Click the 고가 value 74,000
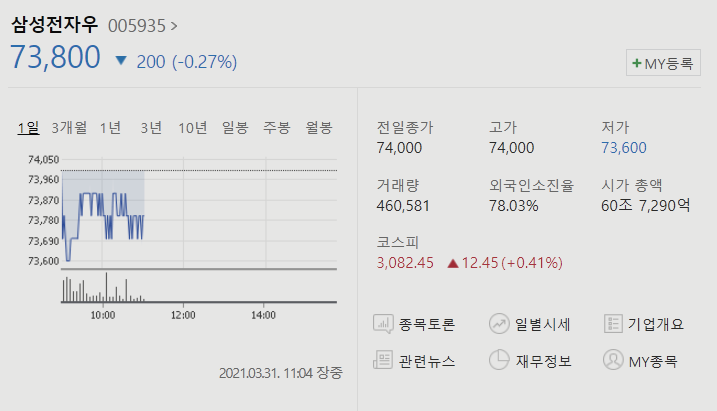Image resolution: width=717 pixels, height=411 pixels. point(511,148)
